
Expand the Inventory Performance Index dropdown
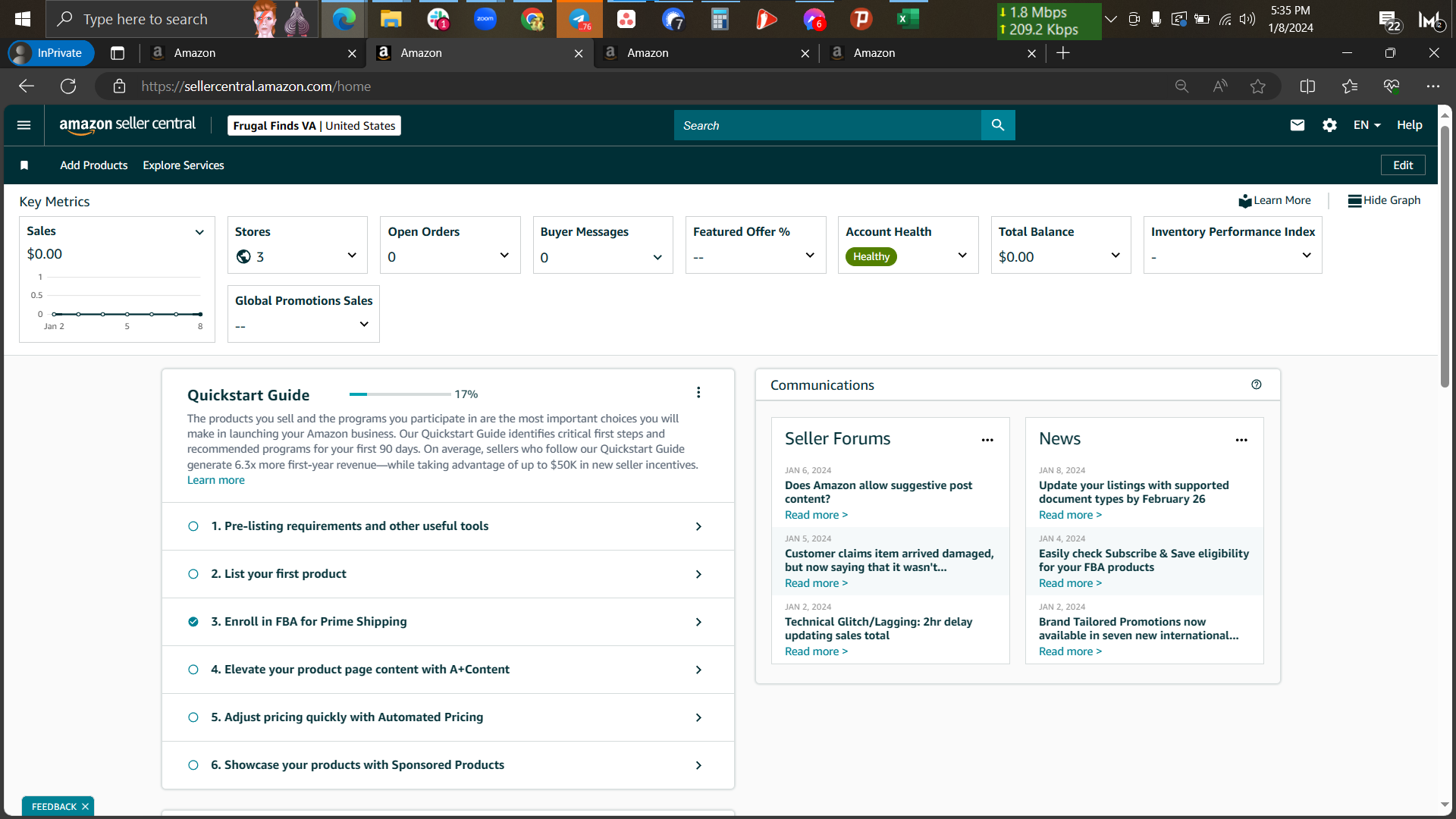coord(1307,256)
